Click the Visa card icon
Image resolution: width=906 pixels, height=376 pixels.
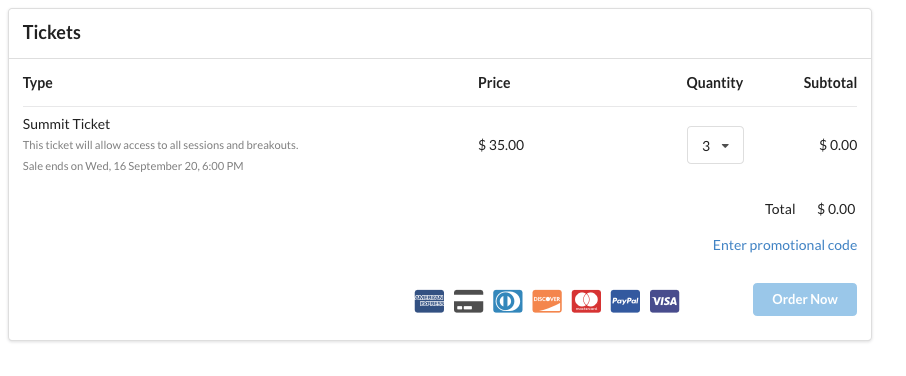click(664, 301)
